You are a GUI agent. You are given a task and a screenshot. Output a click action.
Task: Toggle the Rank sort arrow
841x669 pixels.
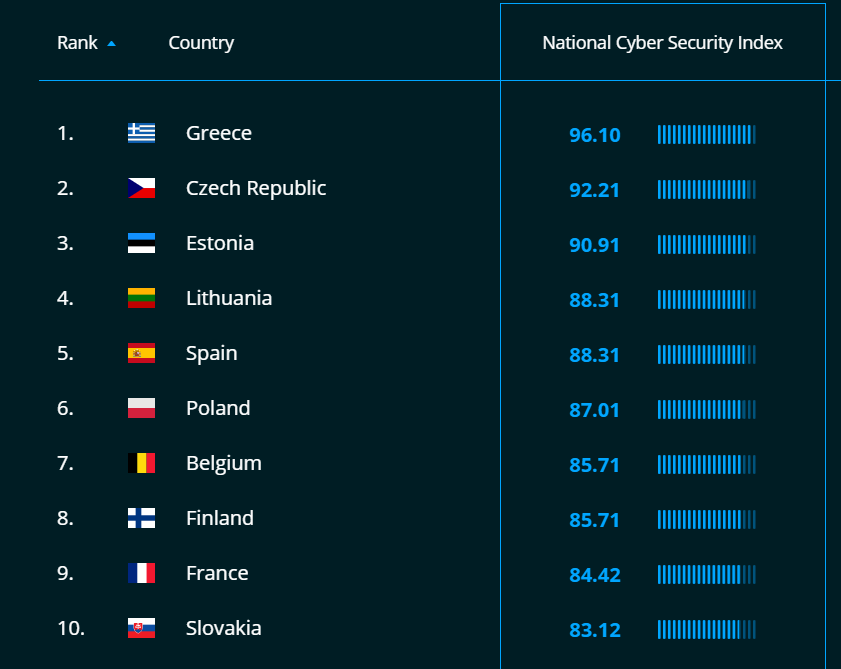tap(111, 43)
